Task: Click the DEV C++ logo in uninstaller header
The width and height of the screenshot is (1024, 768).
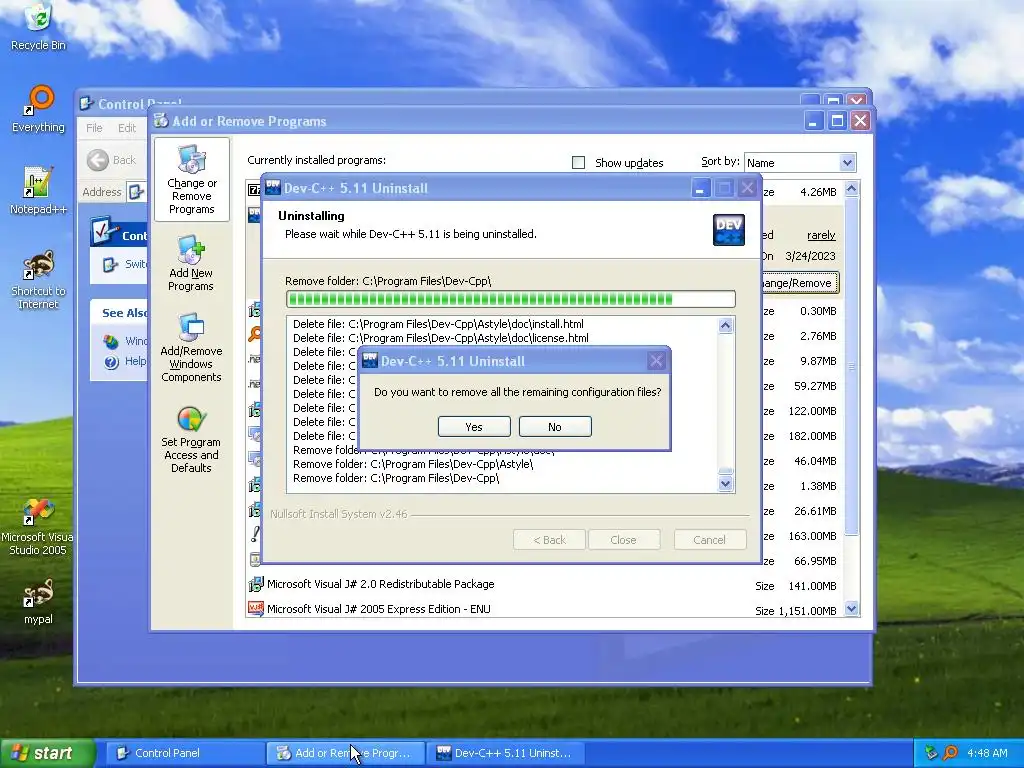Action: pyautogui.click(x=729, y=230)
